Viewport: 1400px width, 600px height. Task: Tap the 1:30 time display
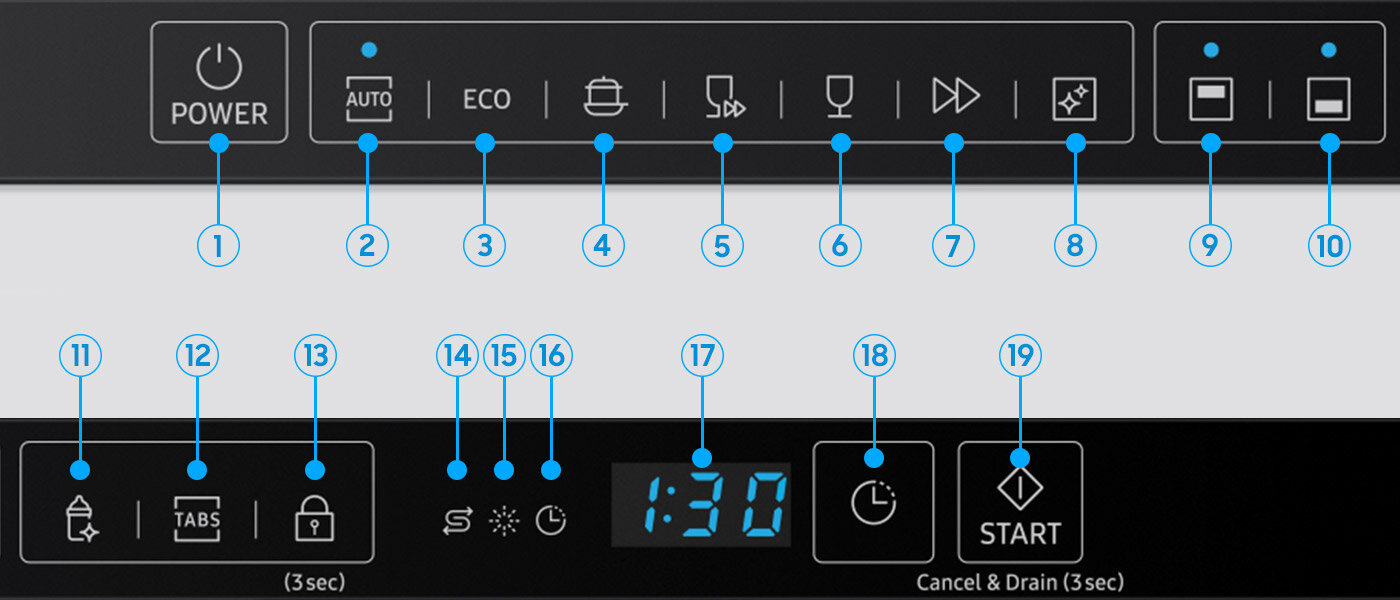tap(701, 504)
